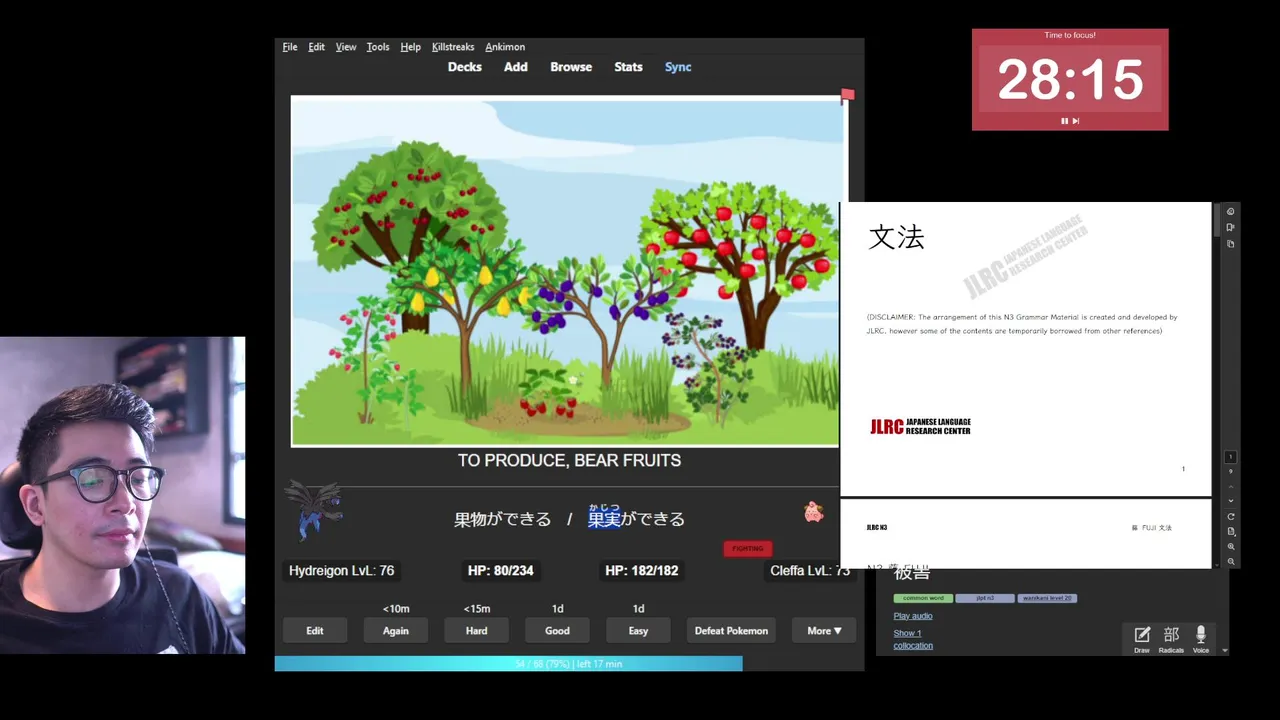The height and width of the screenshot is (720, 1280).
Task: Go to Decks in Anki toolbar
Action: 465,67
